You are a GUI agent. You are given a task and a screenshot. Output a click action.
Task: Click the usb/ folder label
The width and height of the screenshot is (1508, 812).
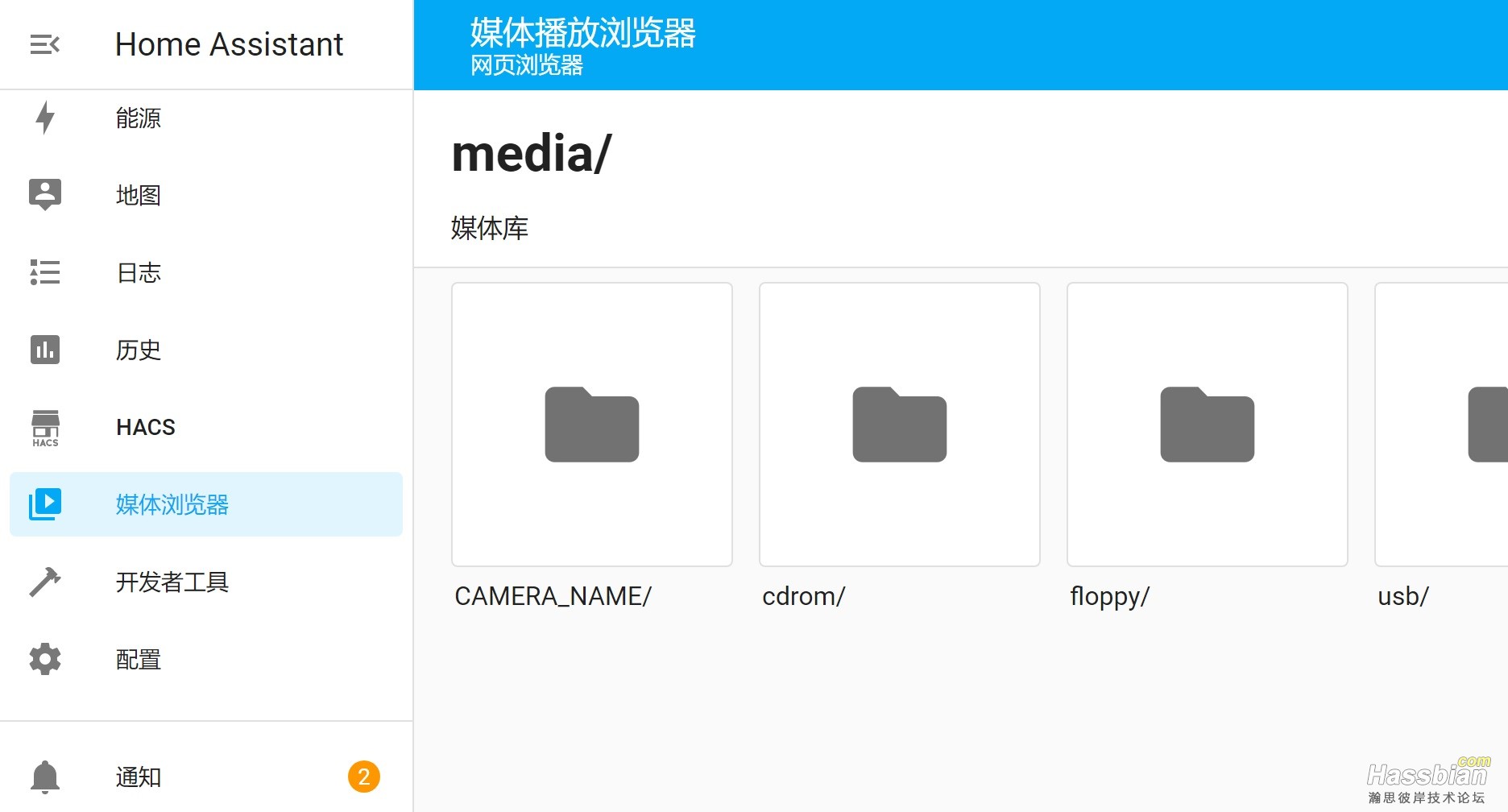1403,596
